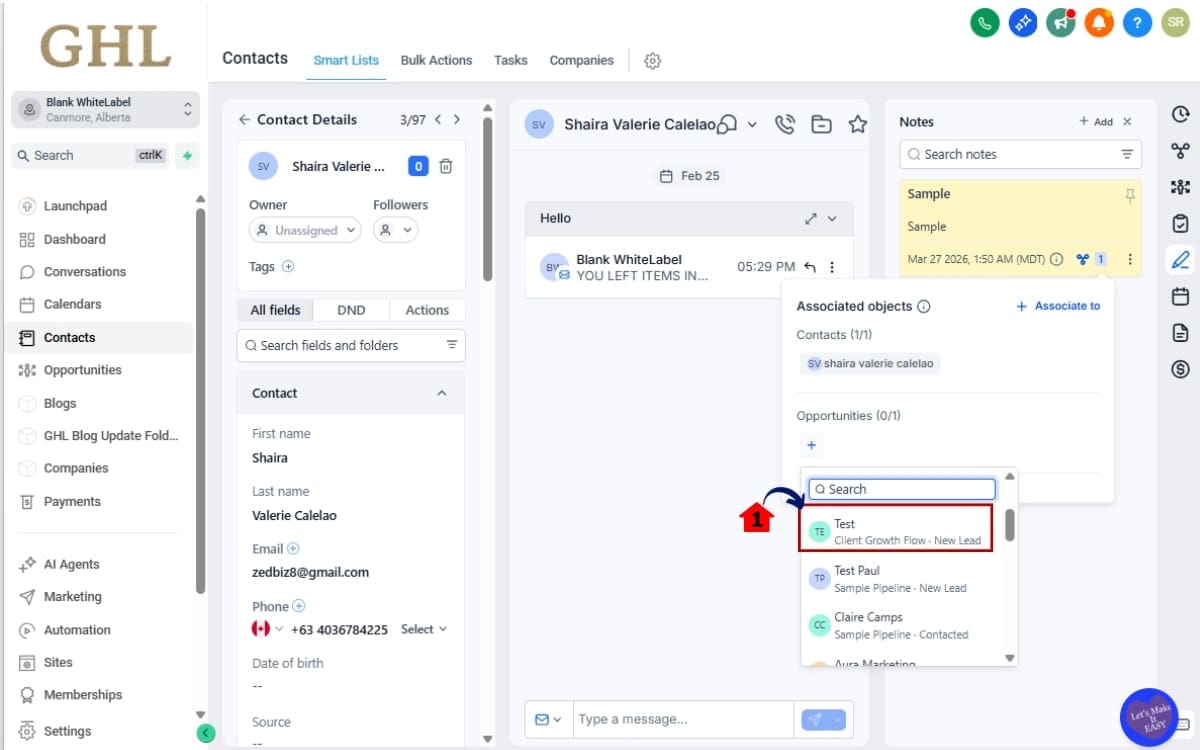Switch to the DND tab
Screen dimensions: 1200x750
tap(351, 310)
